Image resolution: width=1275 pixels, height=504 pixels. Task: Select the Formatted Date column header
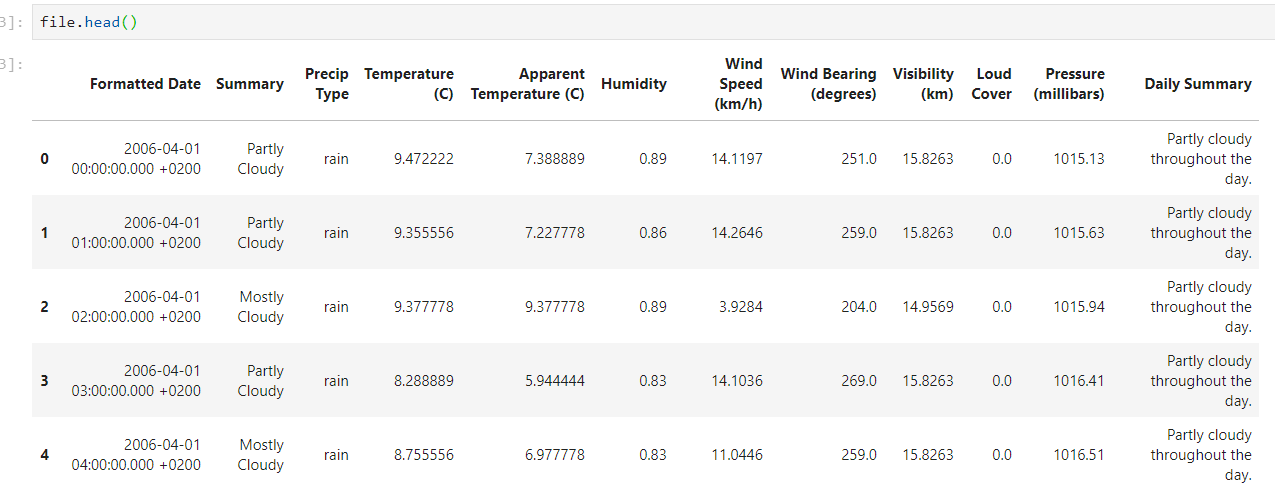(x=145, y=84)
